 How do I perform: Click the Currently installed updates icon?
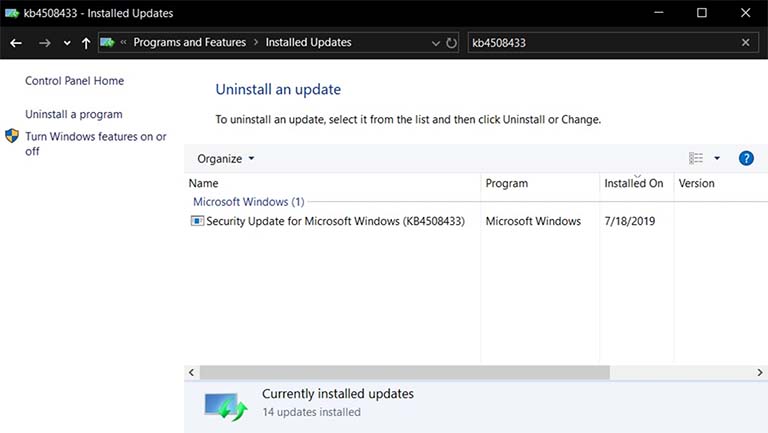(x=226, y=407)
